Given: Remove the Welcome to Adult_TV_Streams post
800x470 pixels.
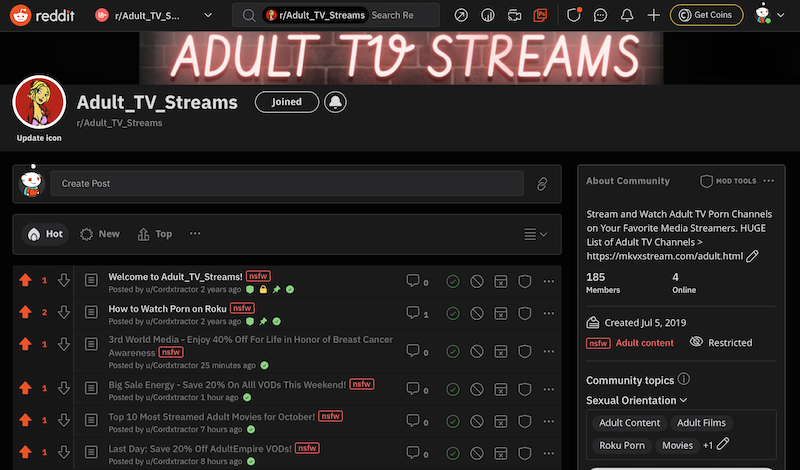Looking at the screenshot, I should coord(477,281).
